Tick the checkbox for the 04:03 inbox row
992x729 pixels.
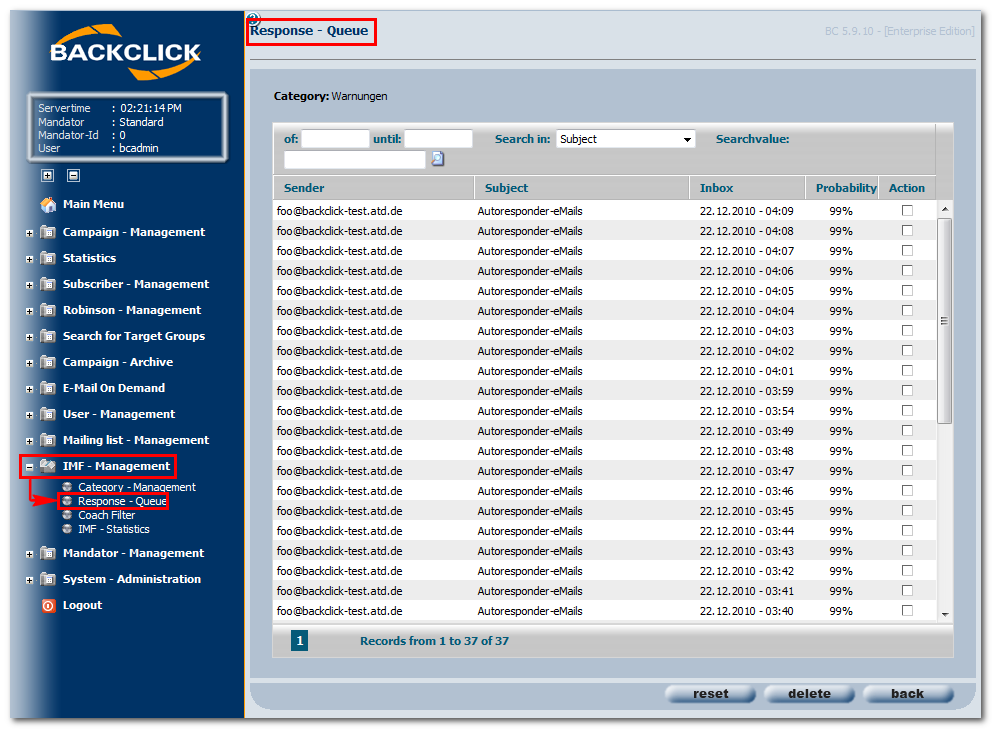click(x=907, y=330)
